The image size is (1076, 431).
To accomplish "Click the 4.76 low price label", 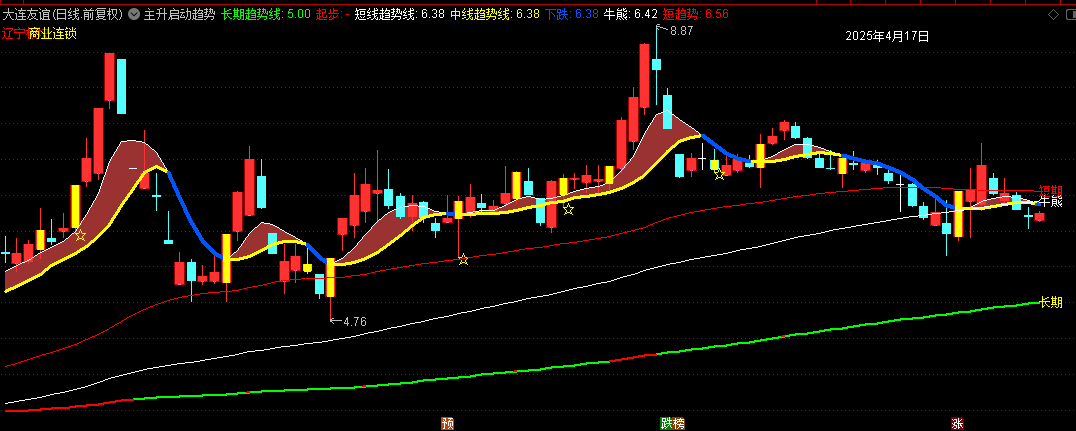I will point(355,321).
